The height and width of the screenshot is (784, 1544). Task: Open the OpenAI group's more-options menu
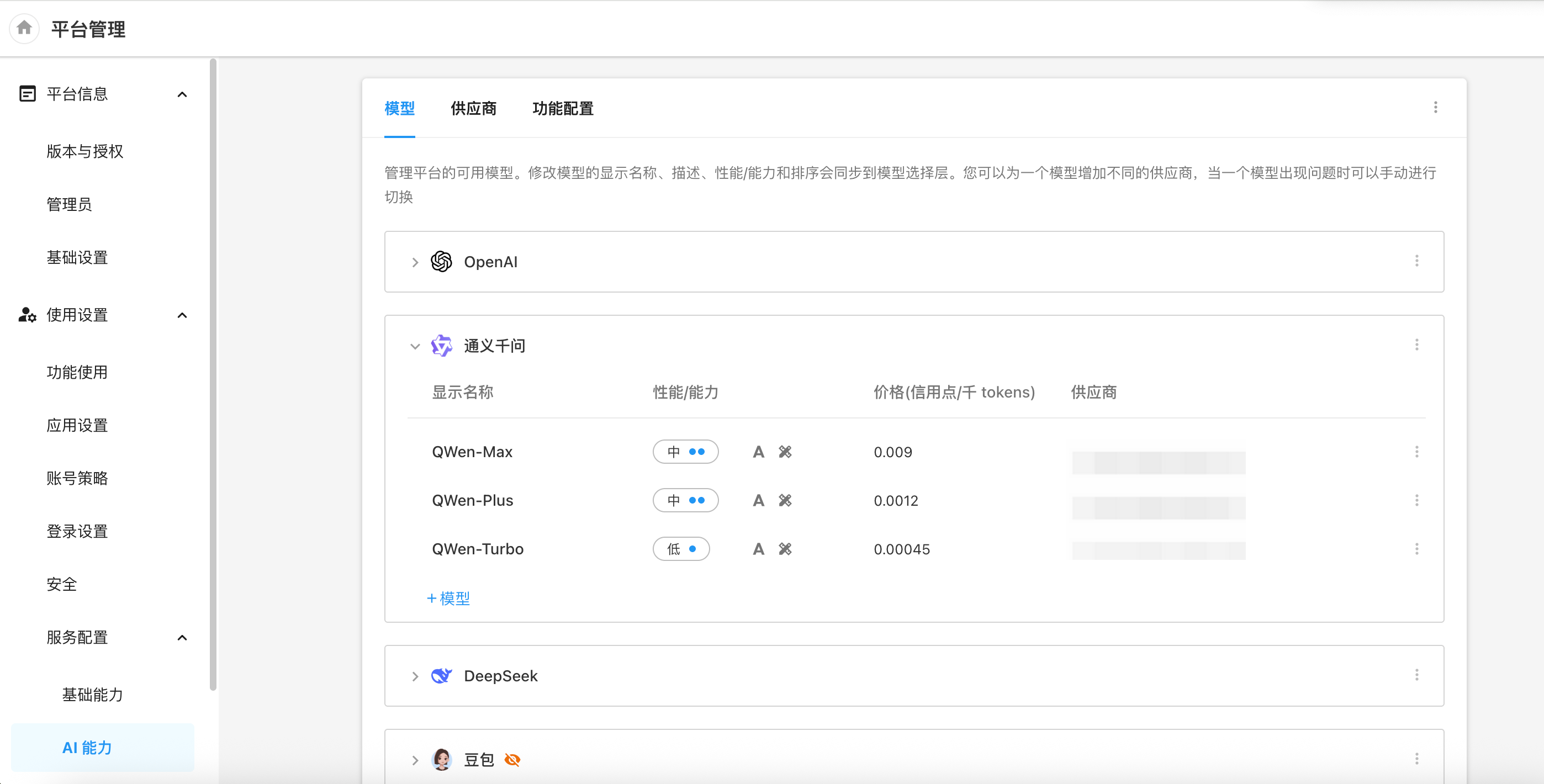point(1416,261)
